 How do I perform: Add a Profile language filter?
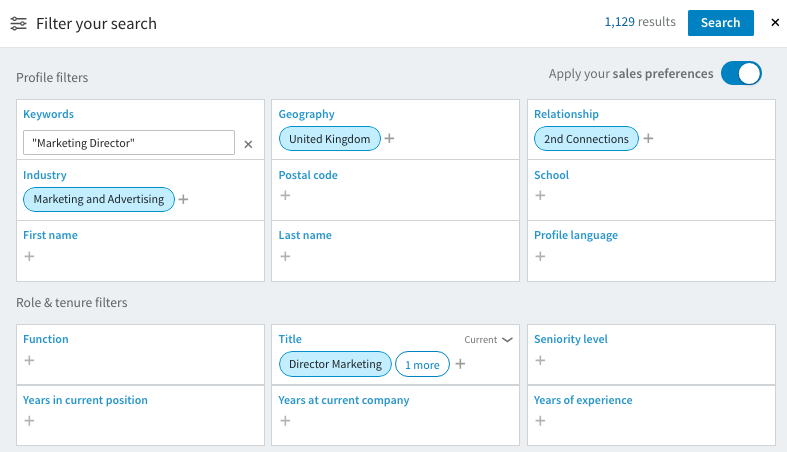pyautogui.click(x=540, y=256)
